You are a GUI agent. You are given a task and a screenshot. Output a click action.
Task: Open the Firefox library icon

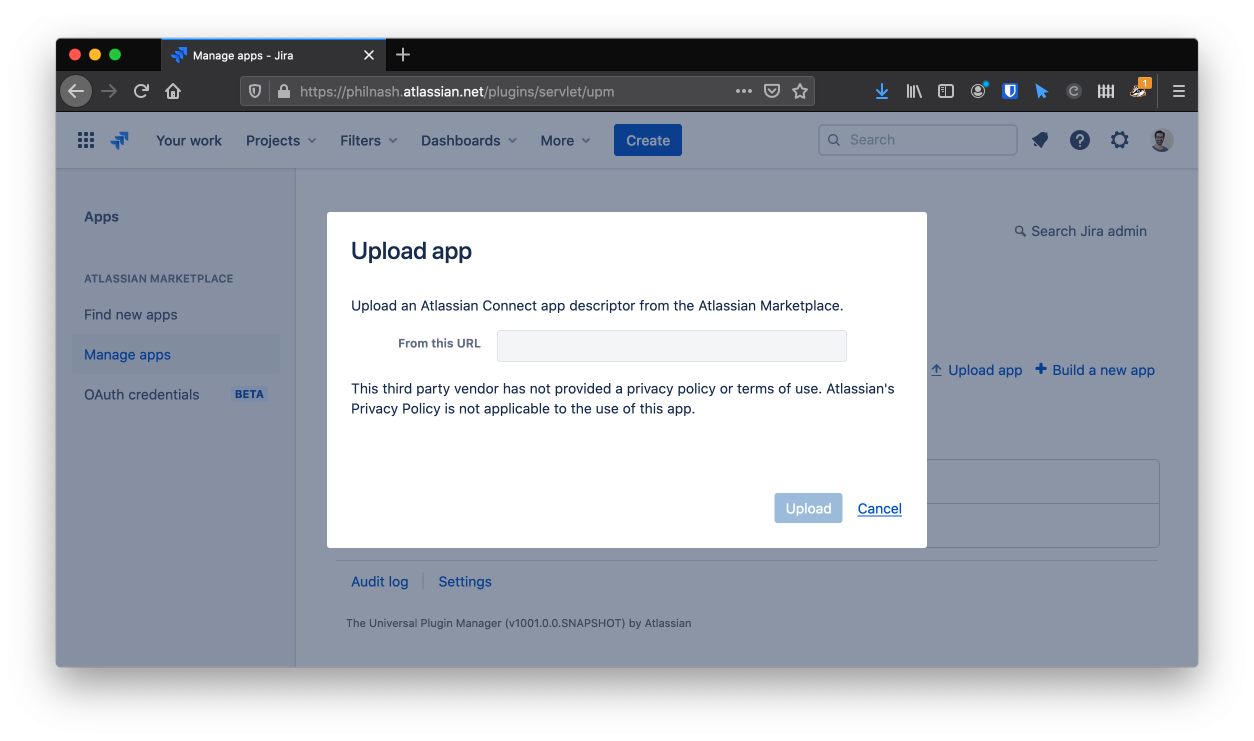pyautogui.click(x=914, y=91)
